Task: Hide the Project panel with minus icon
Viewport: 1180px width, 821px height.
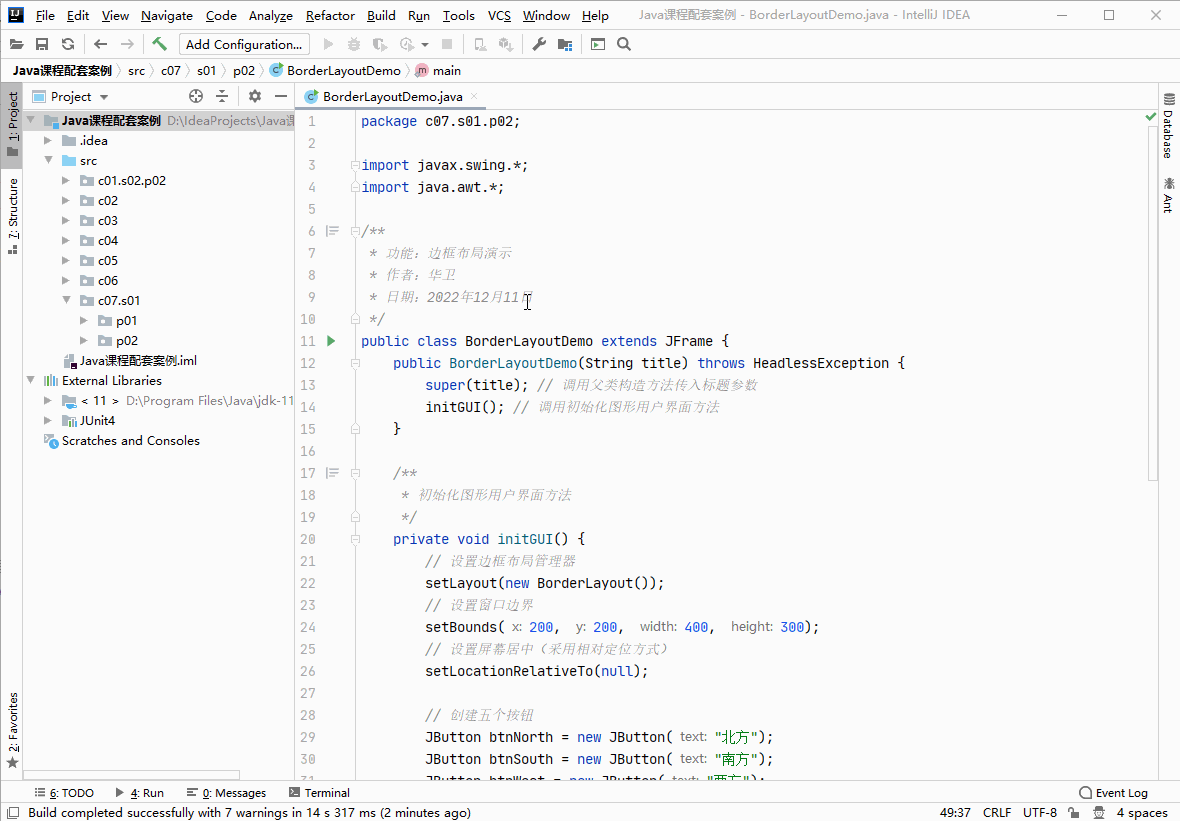Action: pos(281,96)
